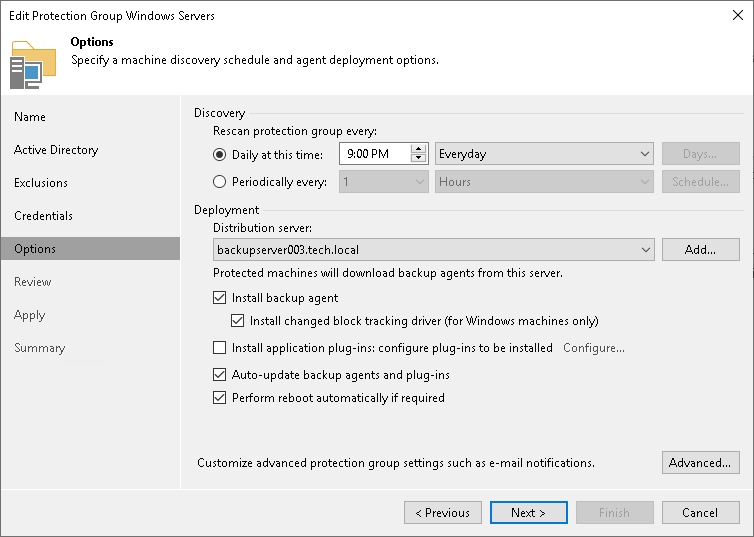Go to the Credentials step
The image size is (754, 537).
[43, 216]
